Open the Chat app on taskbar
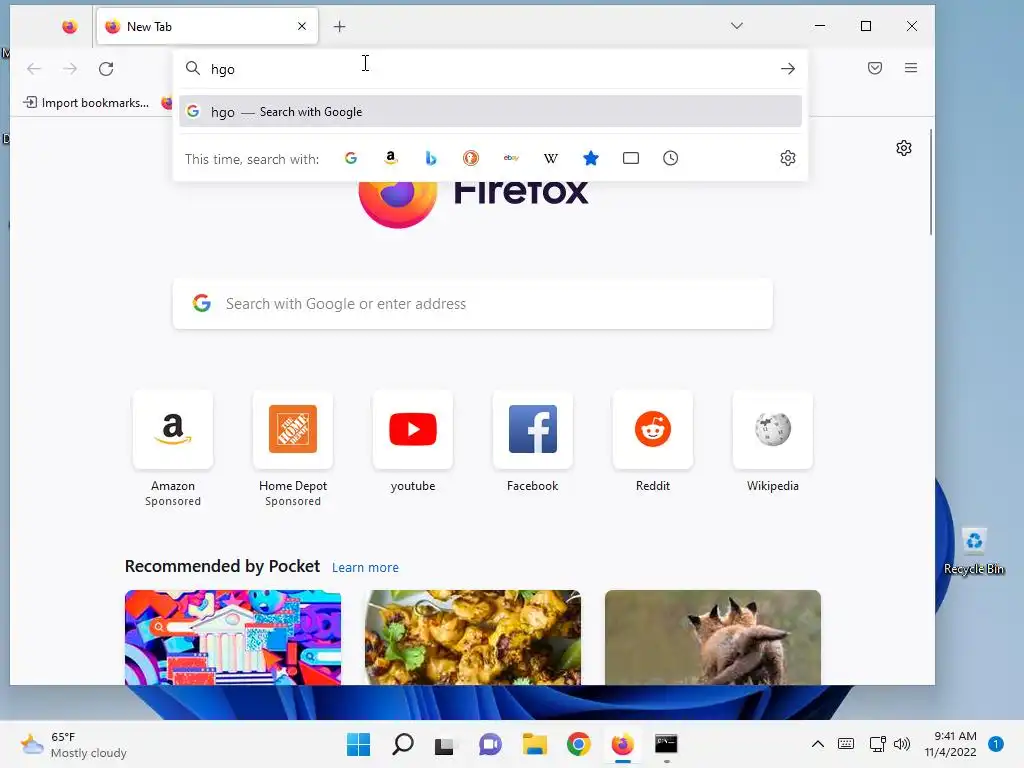 (490, 744)
